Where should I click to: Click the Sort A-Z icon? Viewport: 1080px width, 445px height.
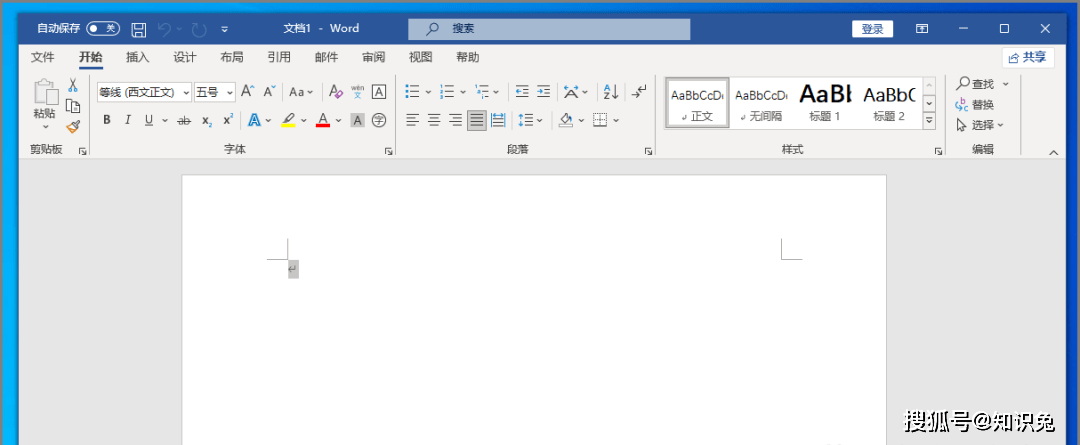tap(610, 92)
